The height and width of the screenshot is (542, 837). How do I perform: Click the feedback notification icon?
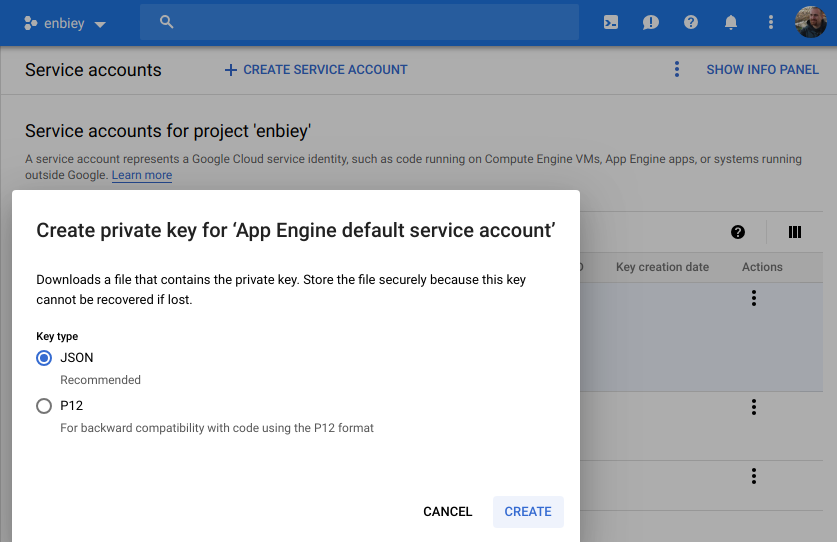pos(651,22)
